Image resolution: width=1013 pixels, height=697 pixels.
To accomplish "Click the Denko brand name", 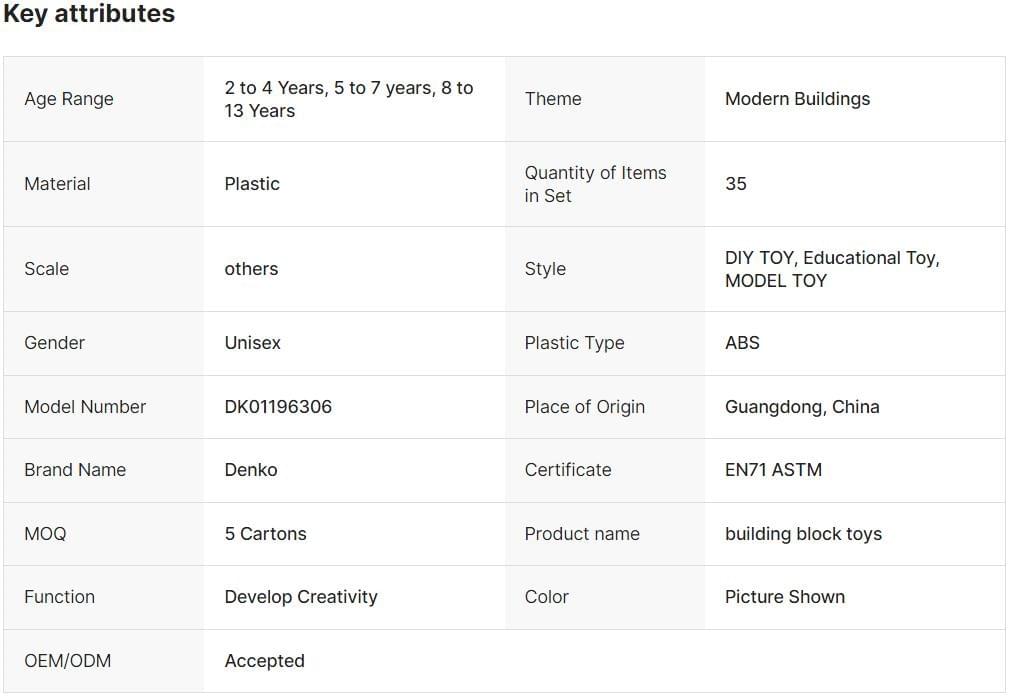I will click(251, 470).
